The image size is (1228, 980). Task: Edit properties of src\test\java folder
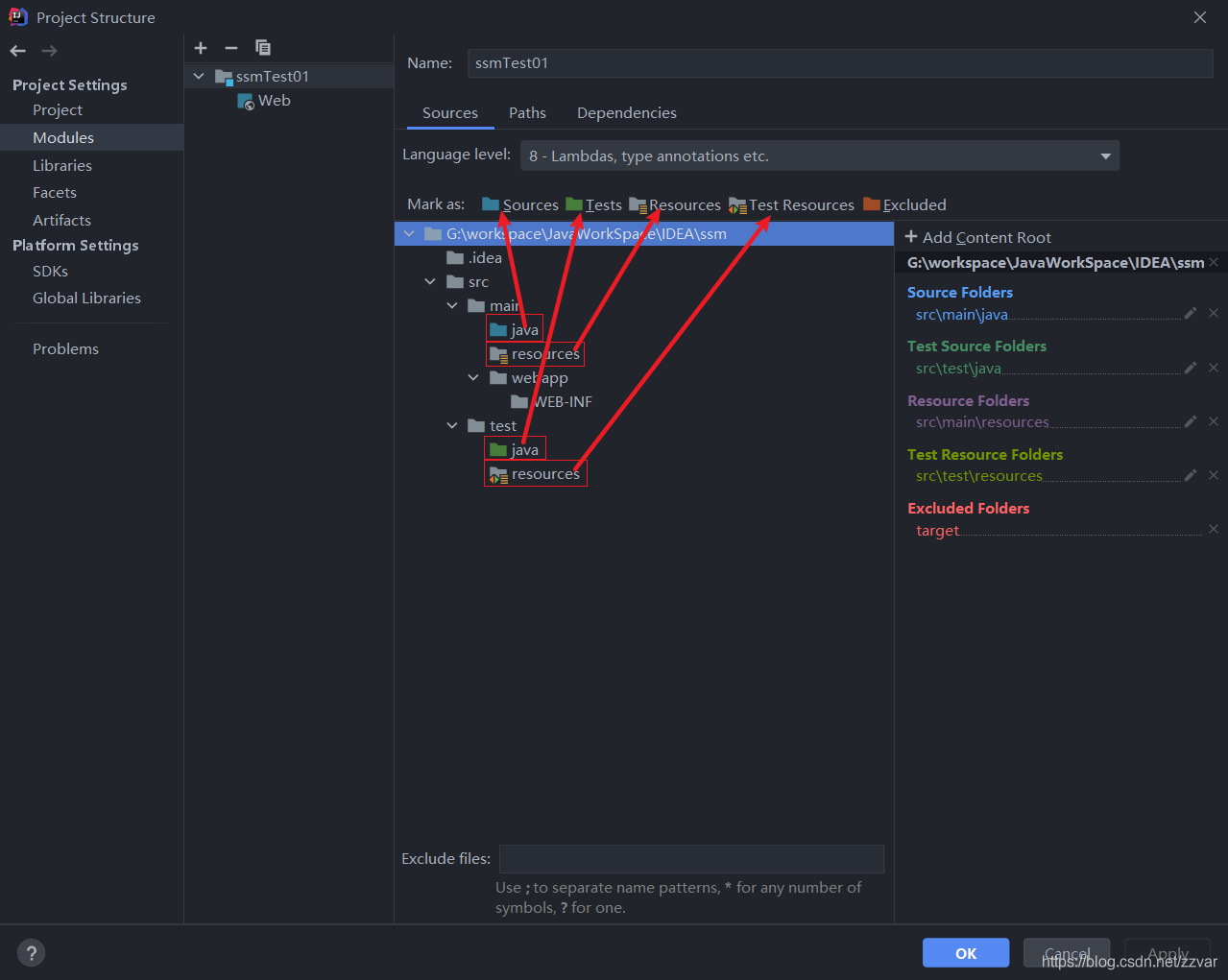[x=1191, y=368]
